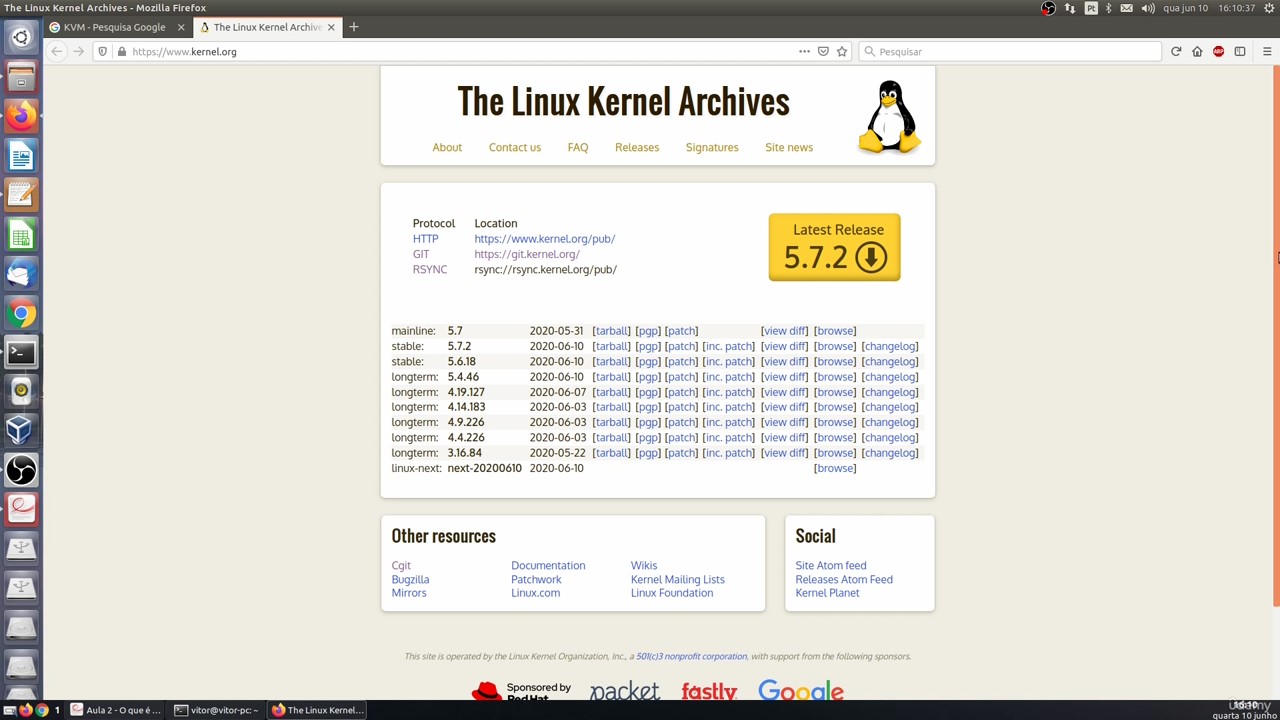Open the Site news page
Viewport: 1280px width, 720px height.
coord(789,147)
